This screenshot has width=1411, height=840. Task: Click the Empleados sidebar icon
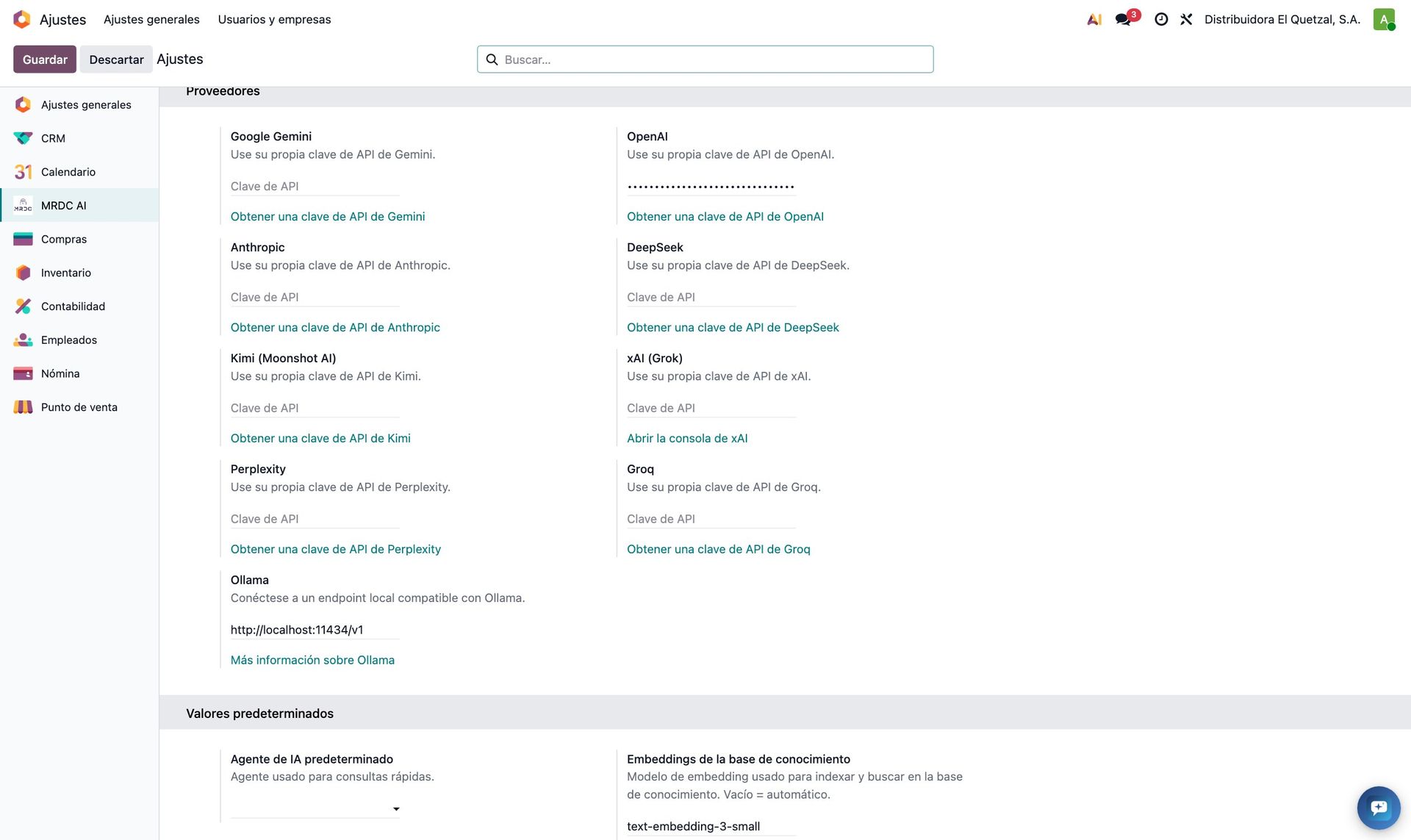(23, 340)
